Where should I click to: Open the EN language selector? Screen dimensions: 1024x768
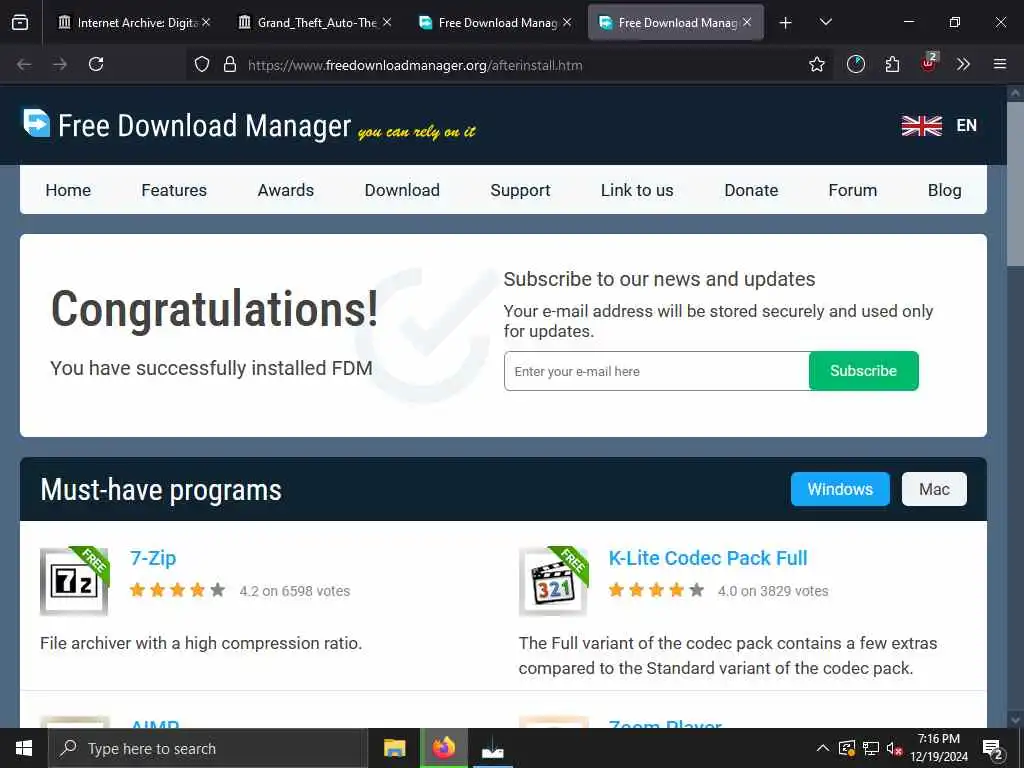click(x=967, y=125)
